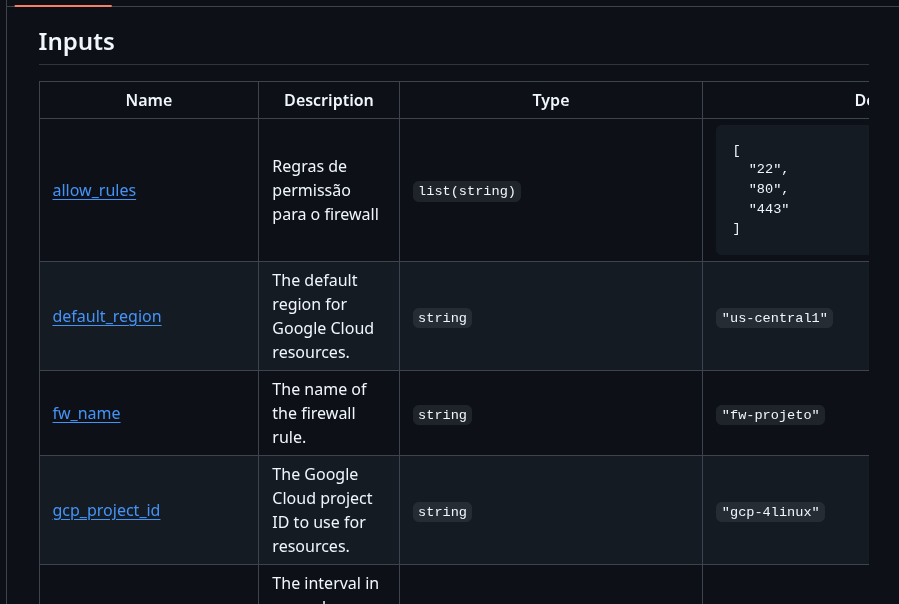Select the Description column header

[x=328, y=100]
